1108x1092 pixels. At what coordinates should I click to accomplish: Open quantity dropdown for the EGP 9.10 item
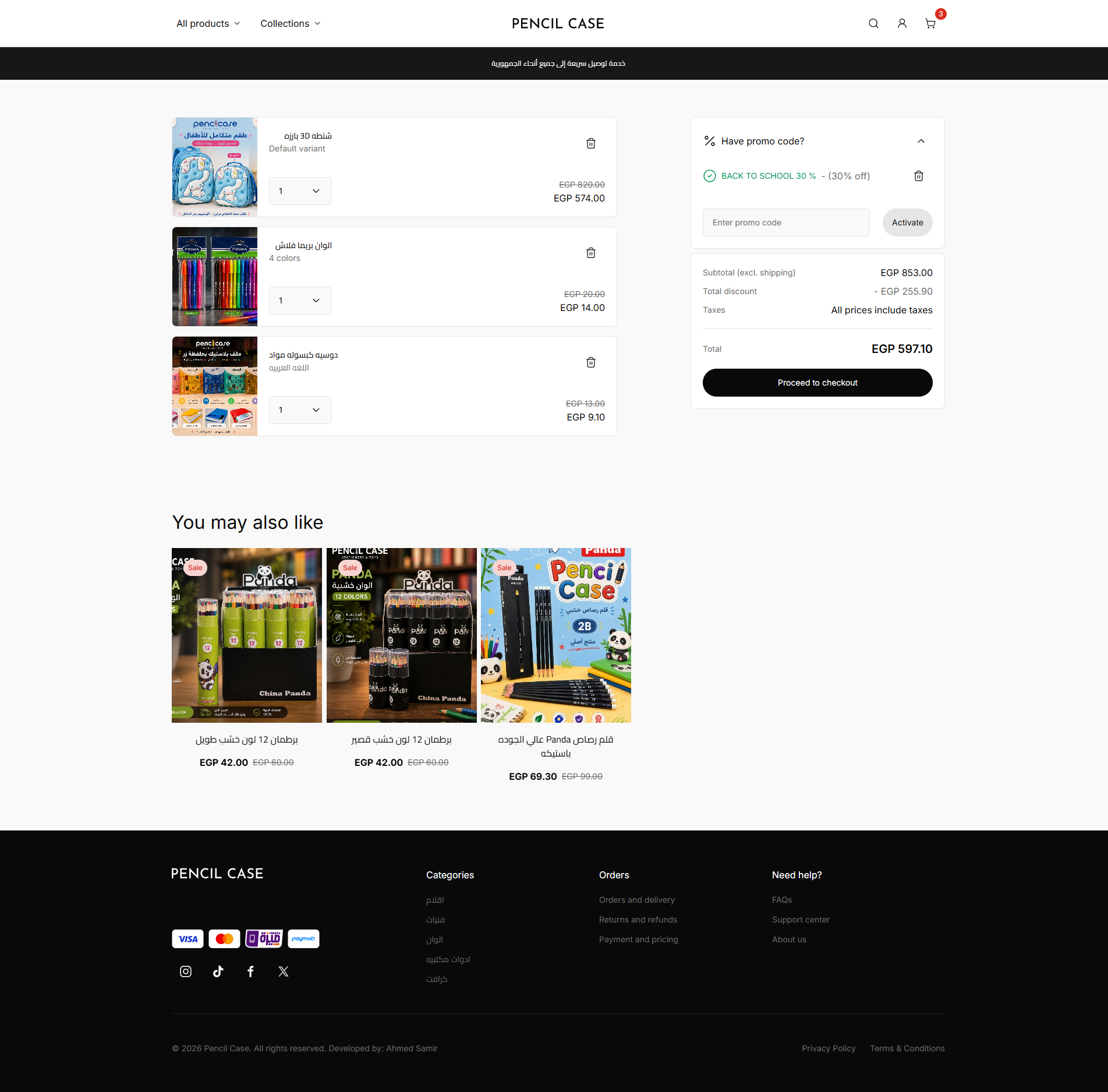point(300,410)
